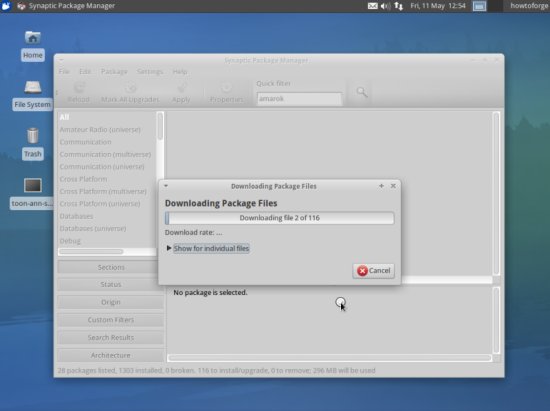Click the search magnifier icon in the toolbar
550x411 pixels.
tap(362, 92)
